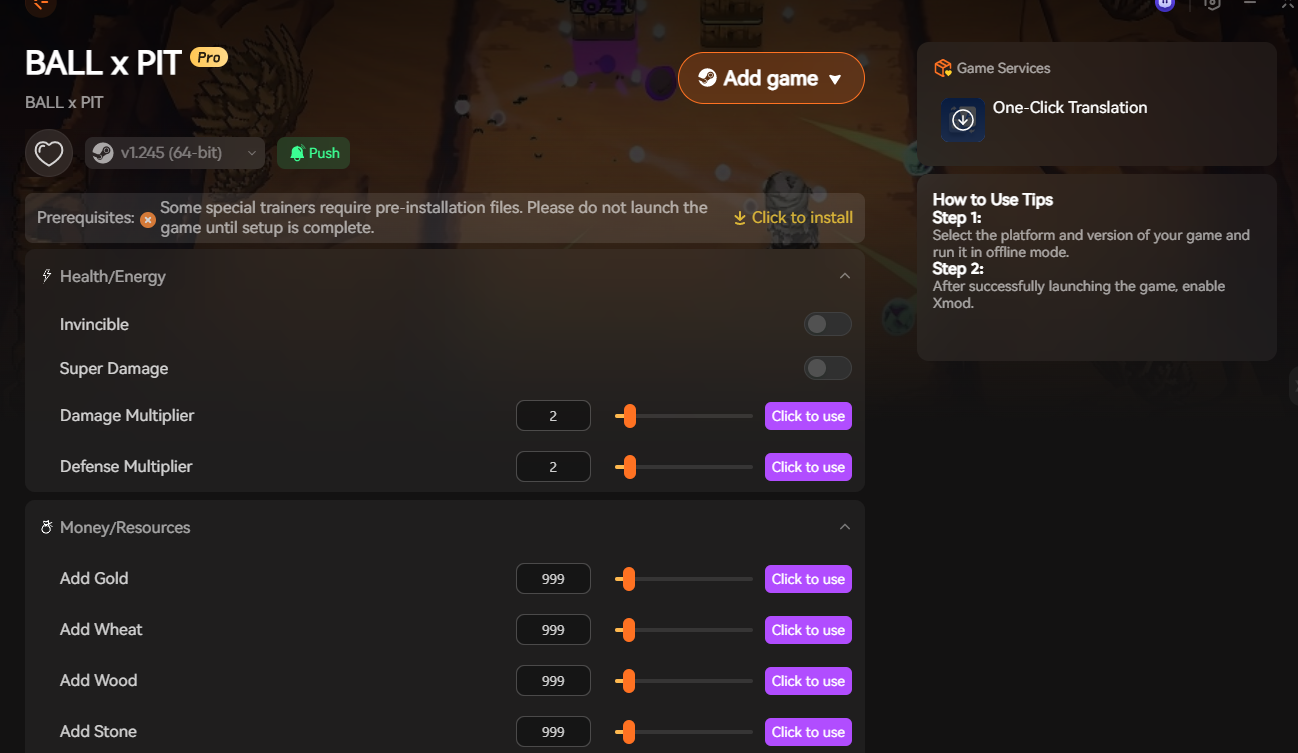Click the Defense Multiplier slider handle

[x=629, y=467]
